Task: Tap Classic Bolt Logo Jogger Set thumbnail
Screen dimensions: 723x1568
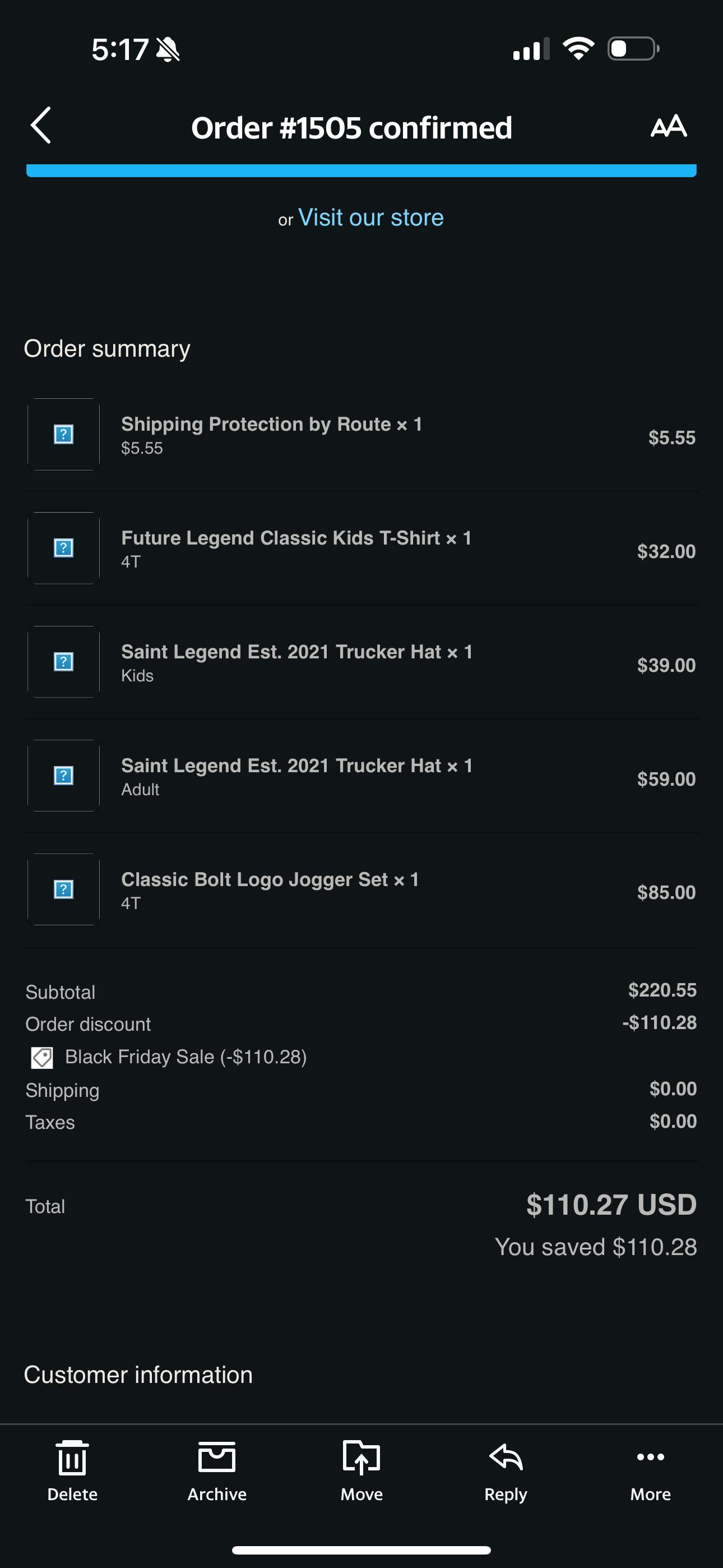Action: click(64, 890)
